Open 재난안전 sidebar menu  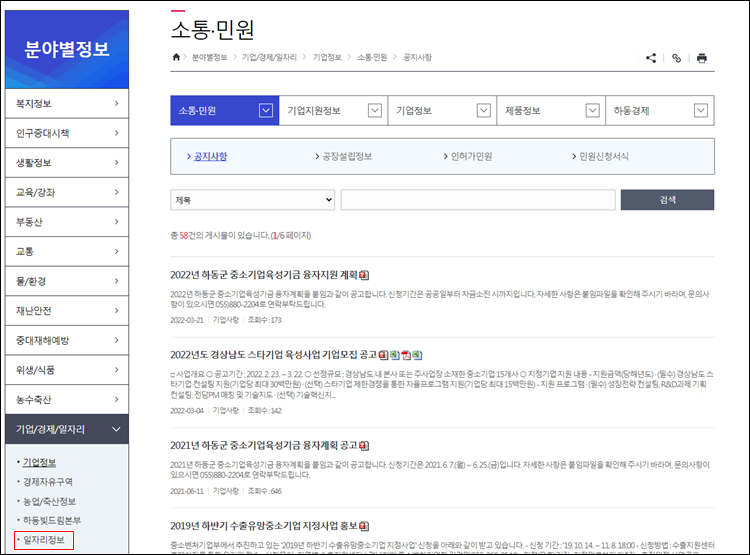click(67, 311)
